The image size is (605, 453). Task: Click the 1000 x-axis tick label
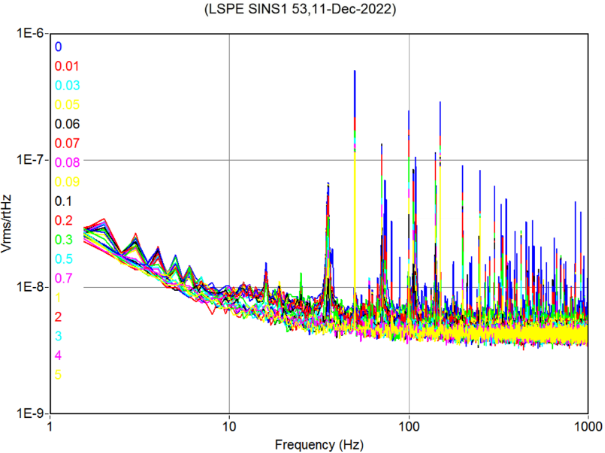[x=586, y=425]
